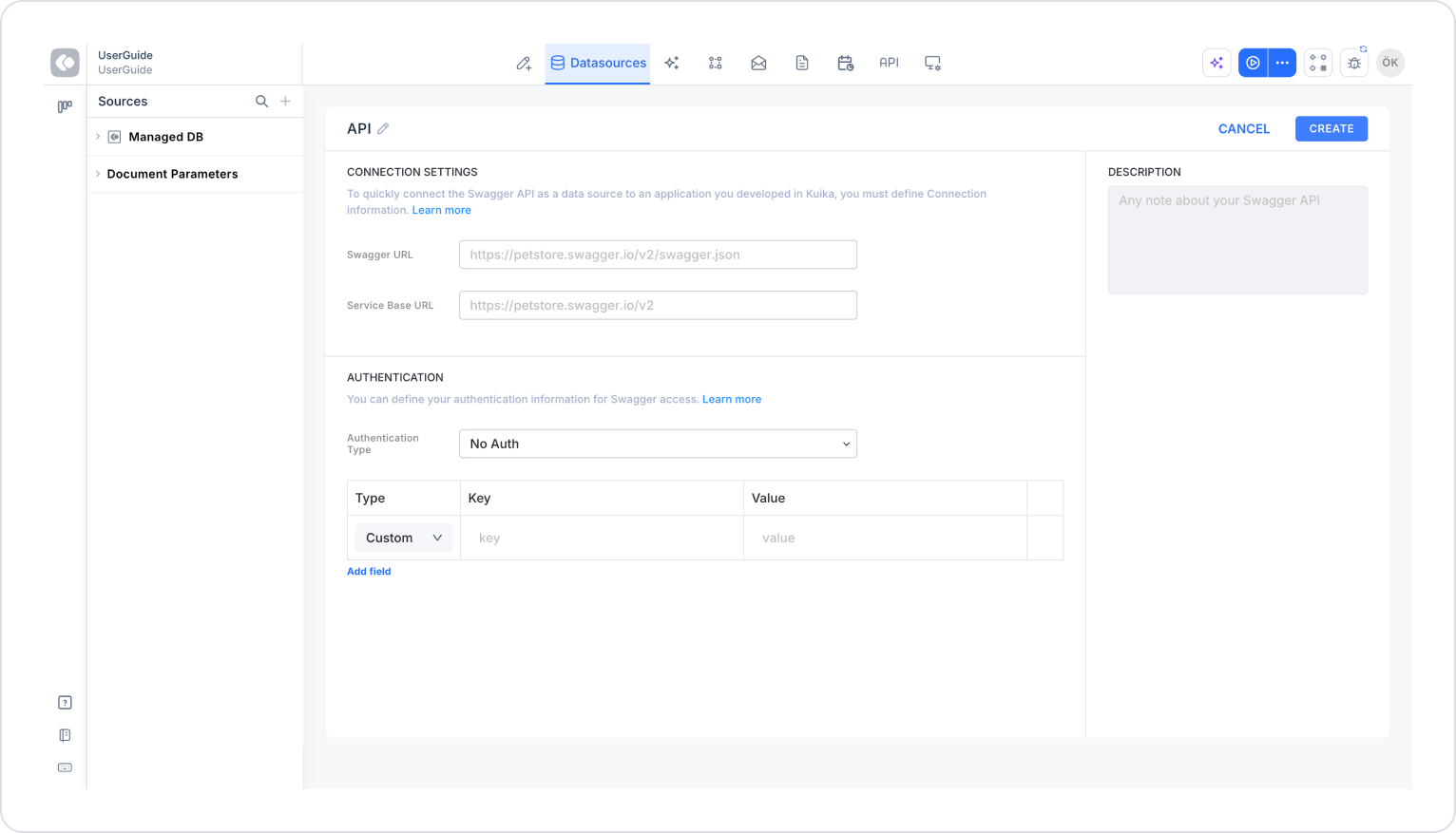Screen dimensions: 1456x833
Task: Open the Custom type dropdown
Action: point(404,538)
